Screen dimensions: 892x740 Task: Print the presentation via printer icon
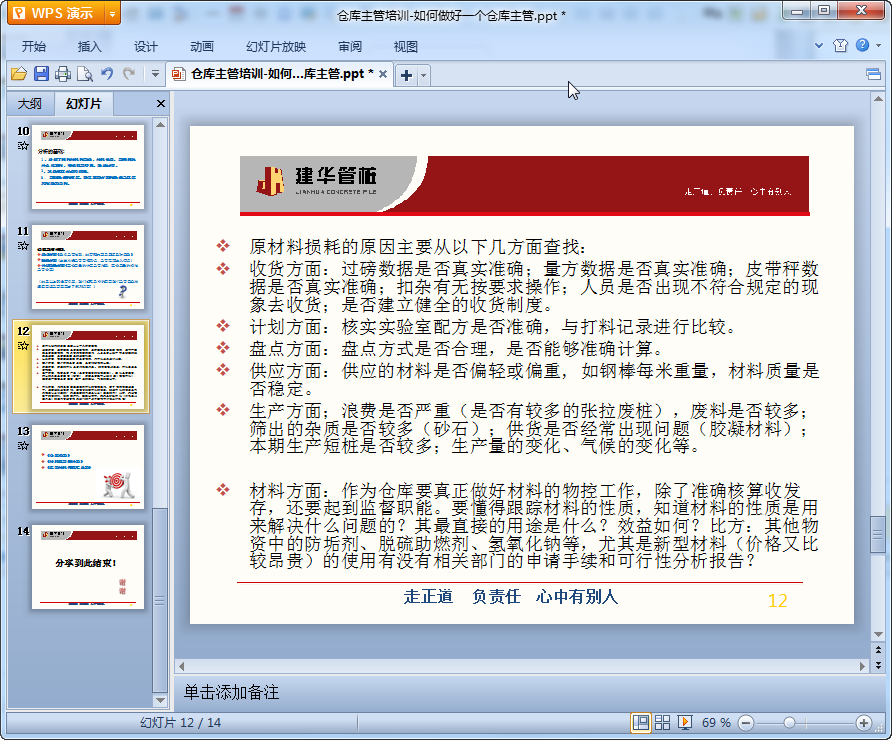tap(63, 74)
